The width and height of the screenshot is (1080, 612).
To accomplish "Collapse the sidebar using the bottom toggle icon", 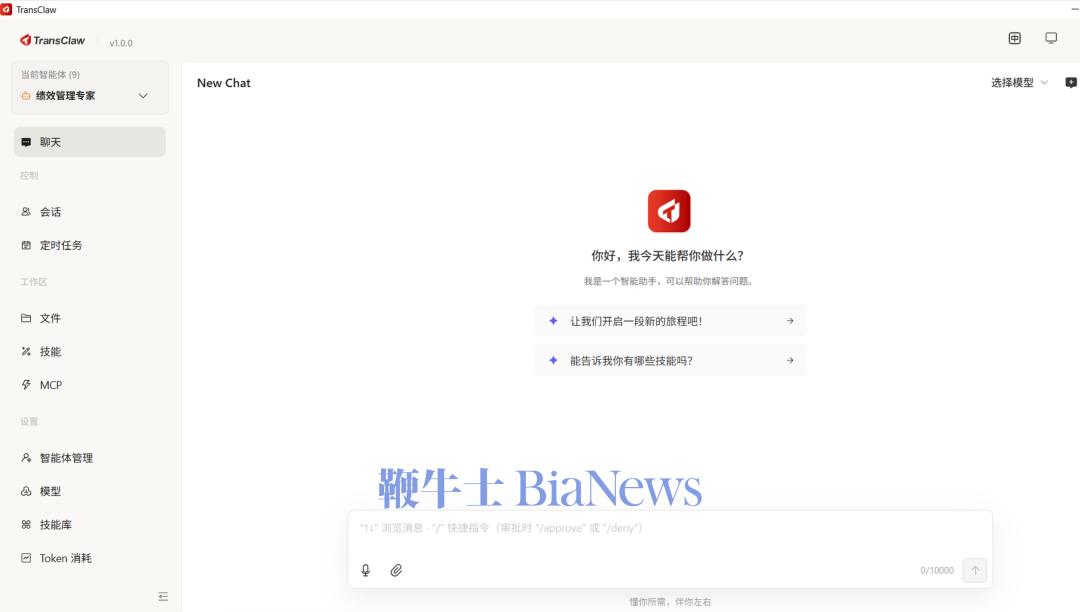I will [x=163, y=596].
